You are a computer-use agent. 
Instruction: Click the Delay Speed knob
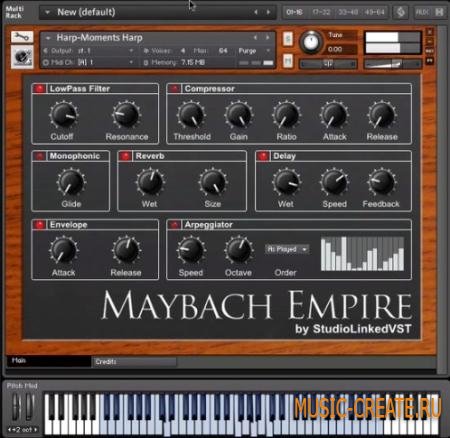coord(334,182)
